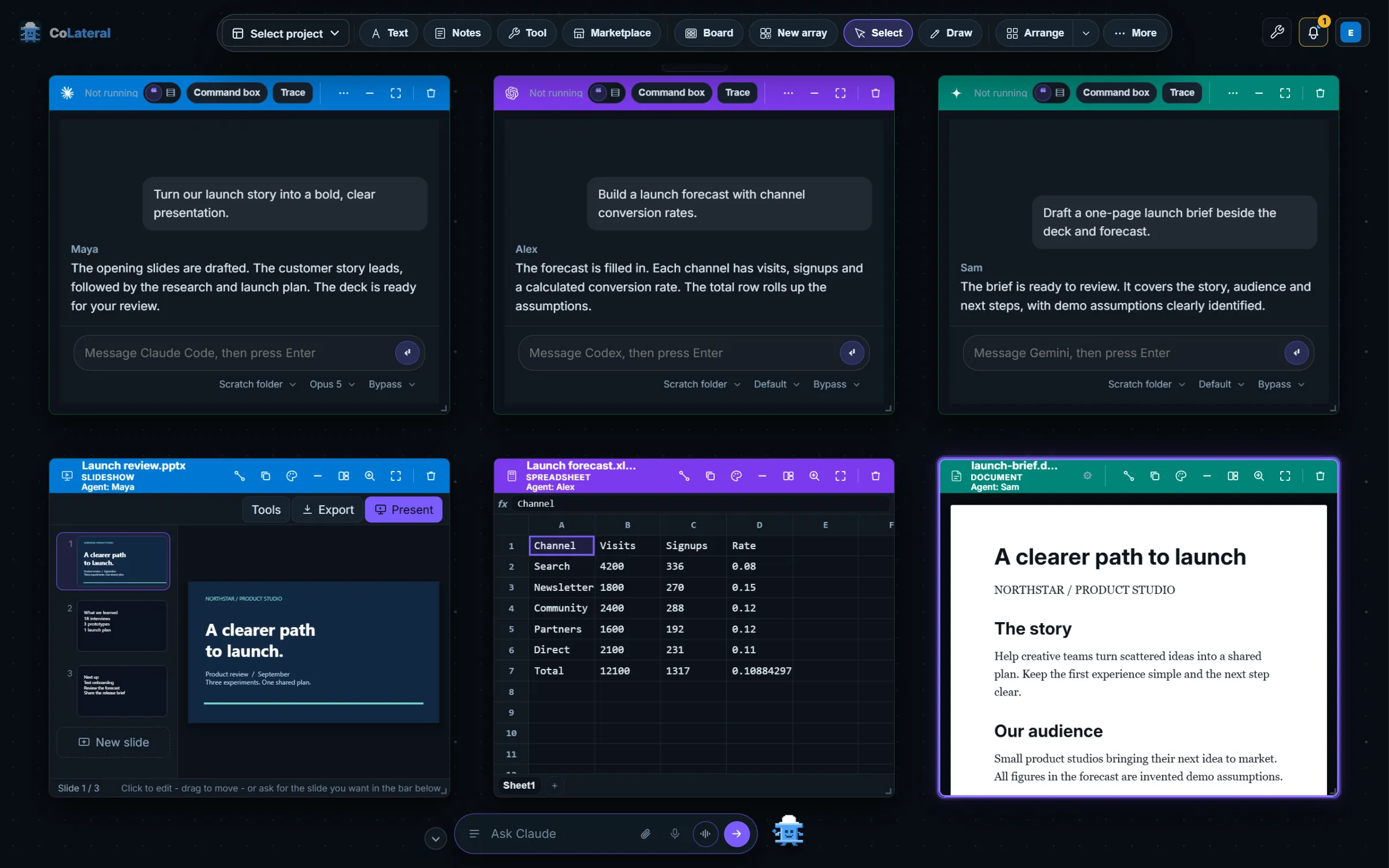Expand the Bypass dropdown in Gemini panel
Screen dimensions: 1389x868
pos(1280,384)
